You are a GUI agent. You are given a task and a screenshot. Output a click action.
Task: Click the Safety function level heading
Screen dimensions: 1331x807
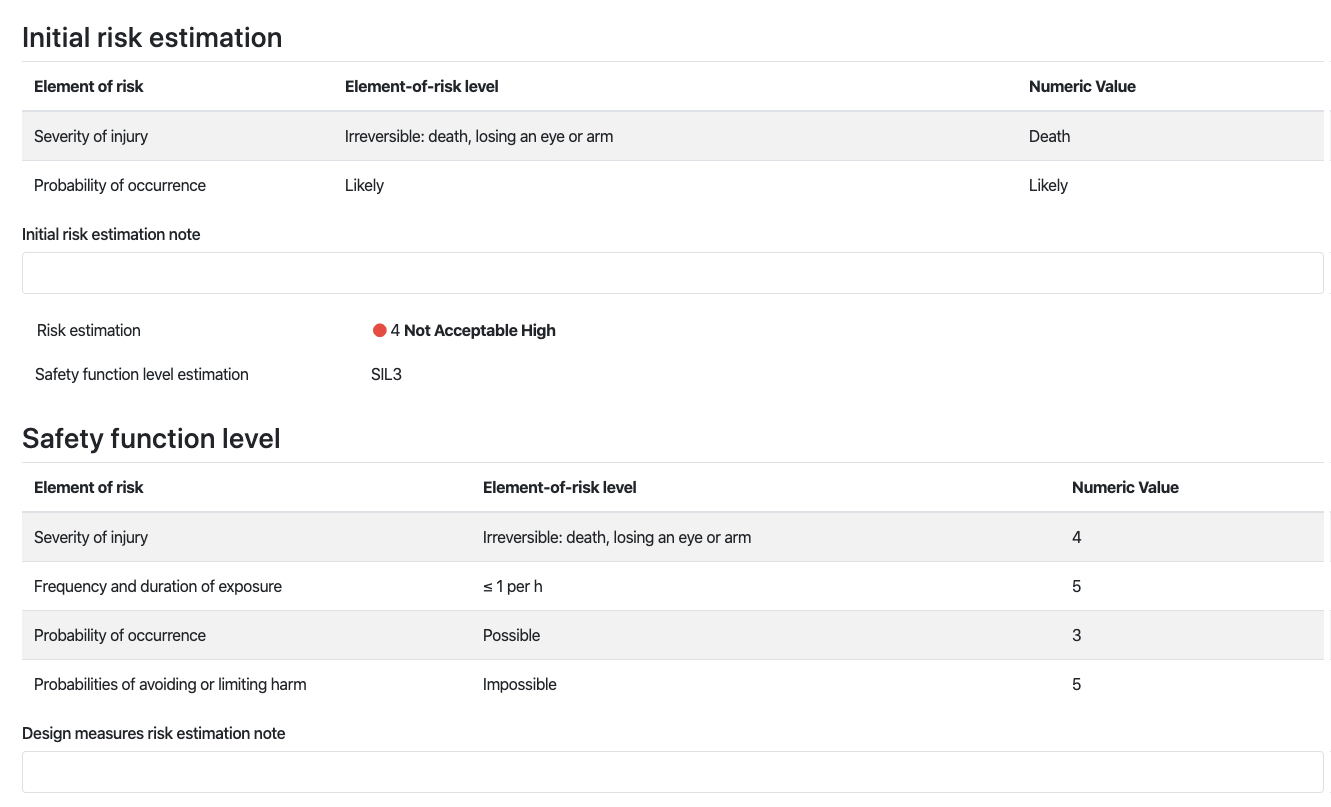(x=151, y=439)
